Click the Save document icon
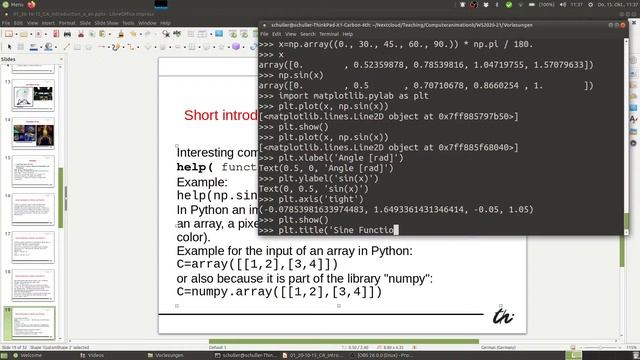Screen dimensions: 640x360 pyautogui.click(x=38, y=34)
